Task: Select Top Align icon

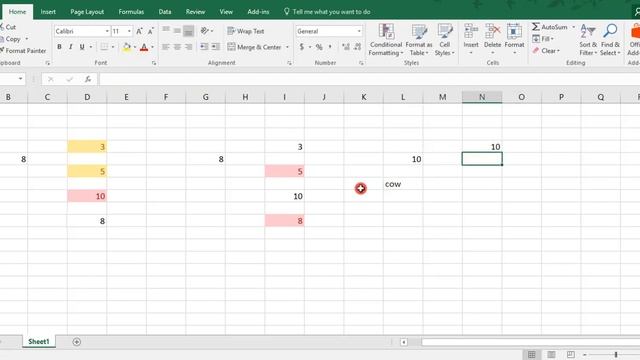Action: coord(166,30)
